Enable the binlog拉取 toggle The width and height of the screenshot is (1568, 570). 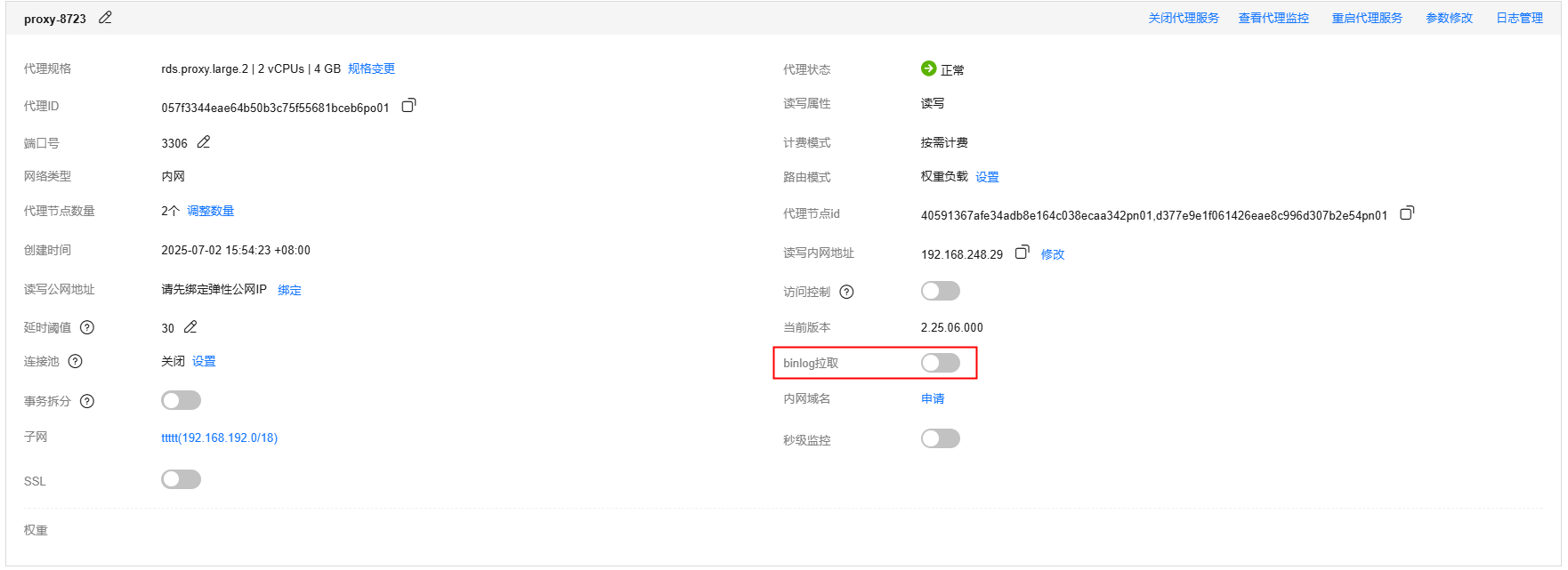pos(940,363)
